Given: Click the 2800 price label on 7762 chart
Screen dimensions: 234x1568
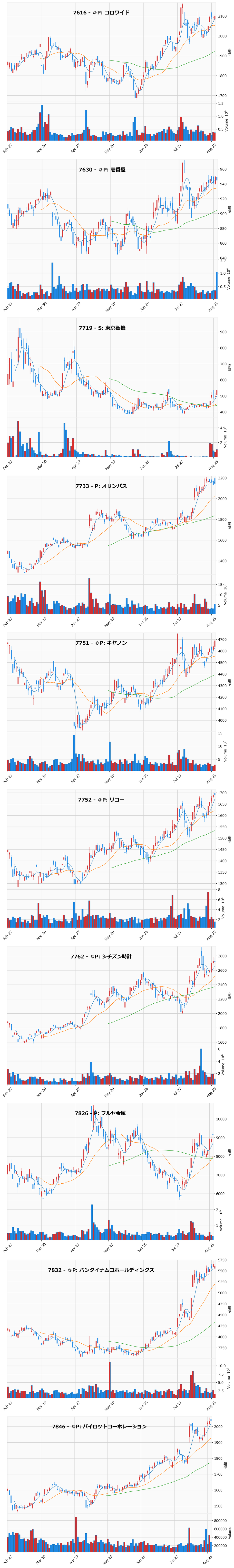Looking at the screenshot, I should [x=223, y=956].
